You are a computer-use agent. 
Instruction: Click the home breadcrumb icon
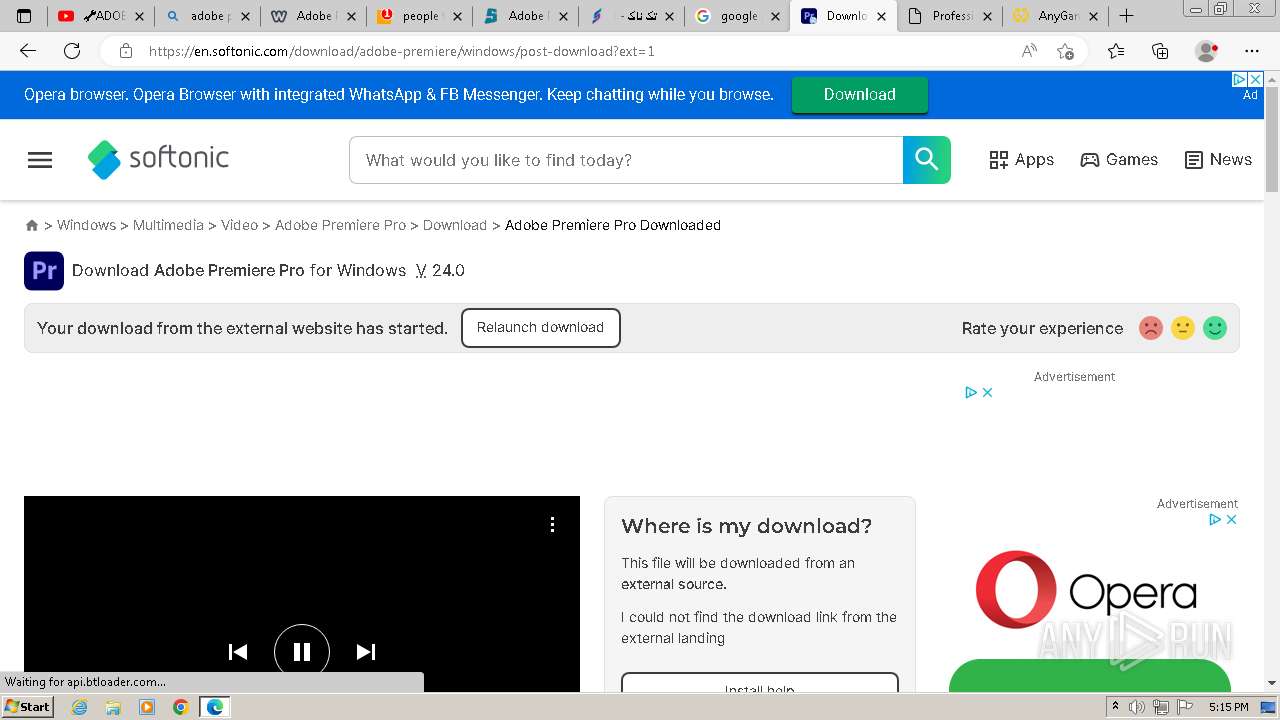pyautogui.click(x=32, y=226)
